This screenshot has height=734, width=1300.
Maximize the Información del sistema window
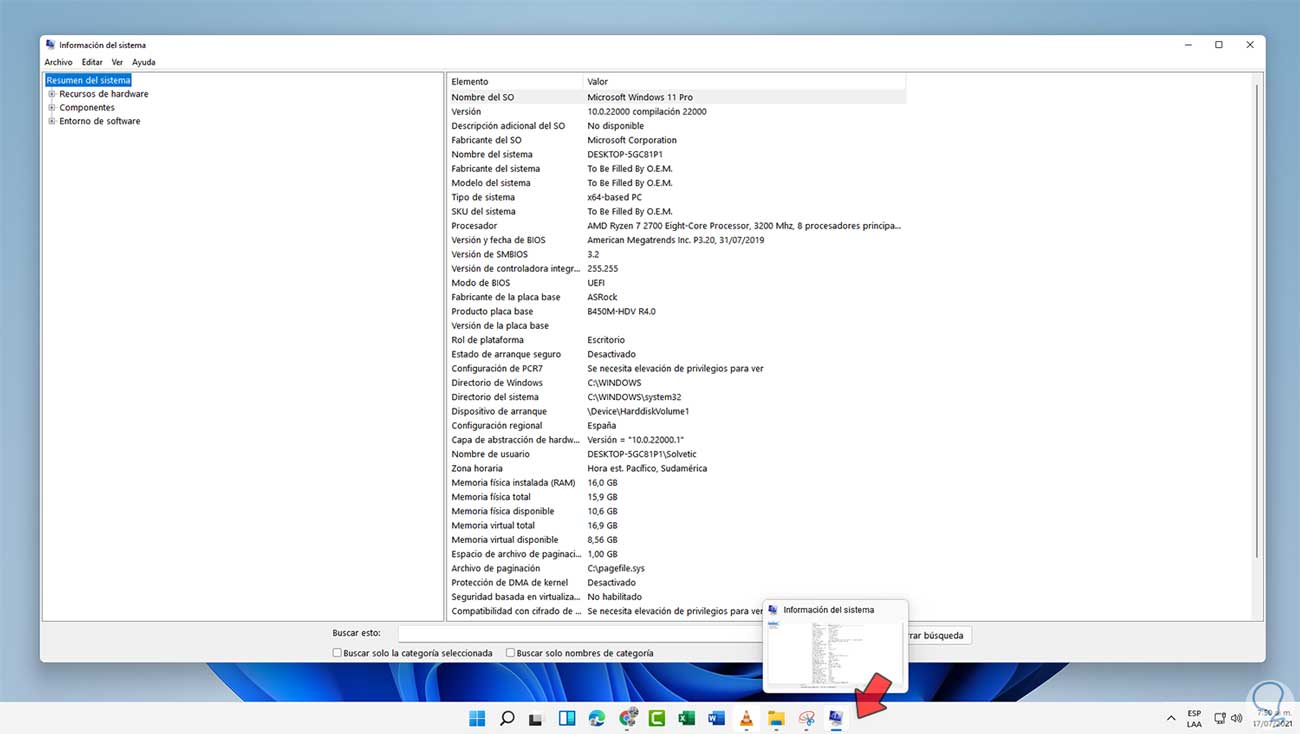pos(1219,45)
